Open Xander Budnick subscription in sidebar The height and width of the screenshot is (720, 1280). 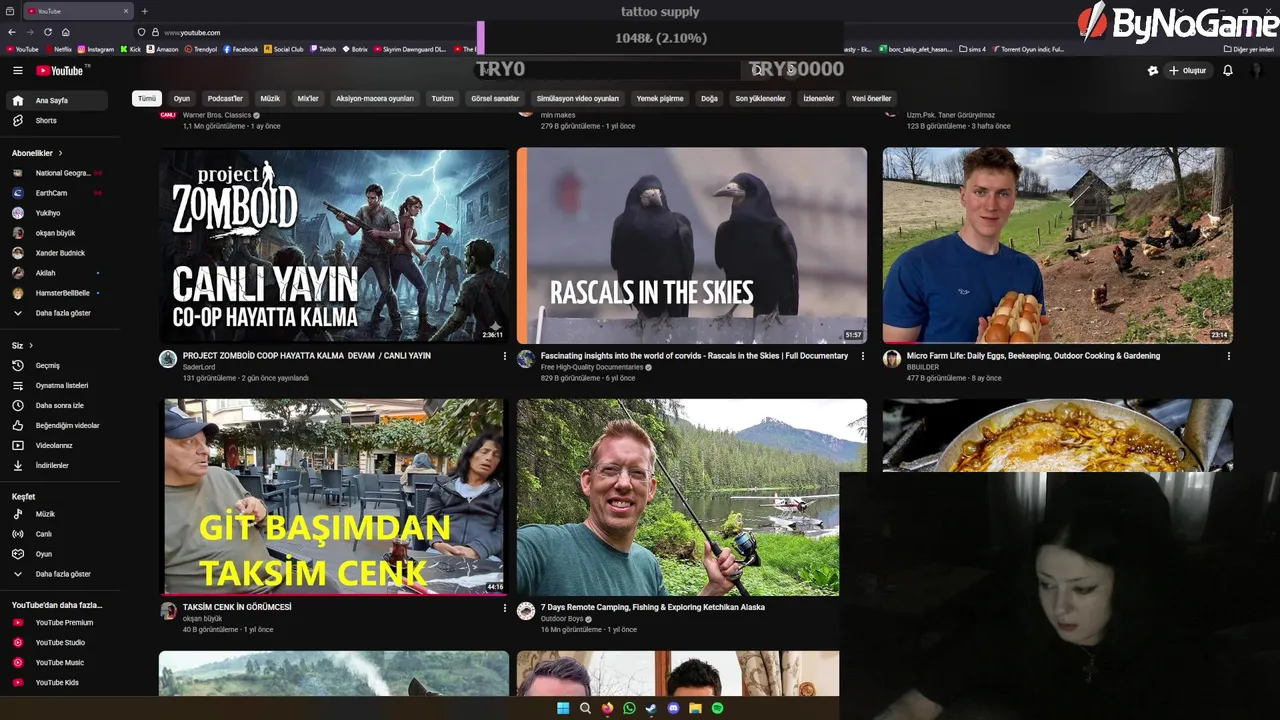coord(55,253)
